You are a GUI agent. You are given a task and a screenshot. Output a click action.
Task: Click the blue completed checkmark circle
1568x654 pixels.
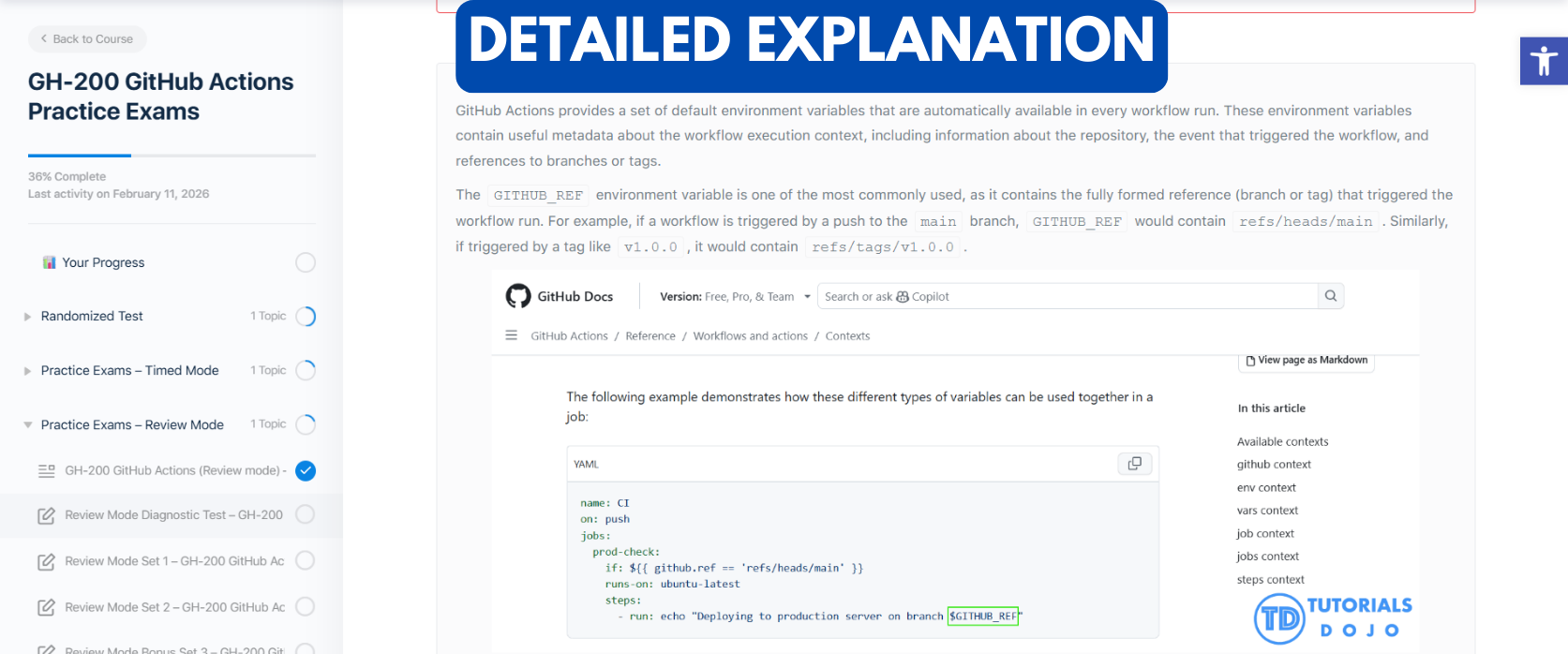(306, 470)
